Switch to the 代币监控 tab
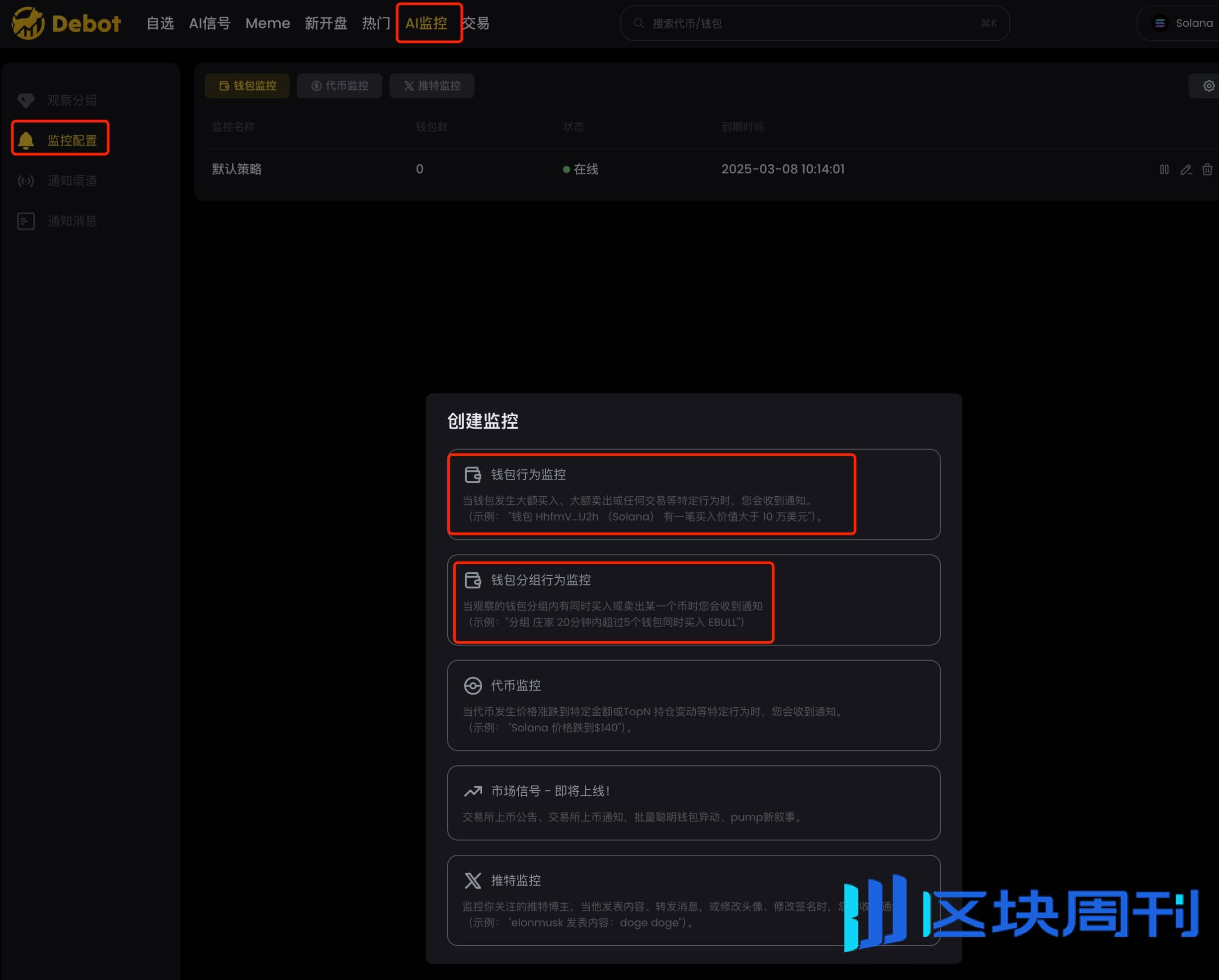 (x=339, y=85)
